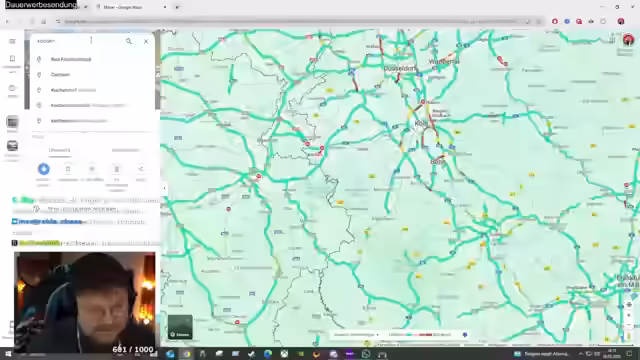The width and height of the screenshot is (640, 360).
Task: Click the taskbar clock and date
Action: [612, 353]
